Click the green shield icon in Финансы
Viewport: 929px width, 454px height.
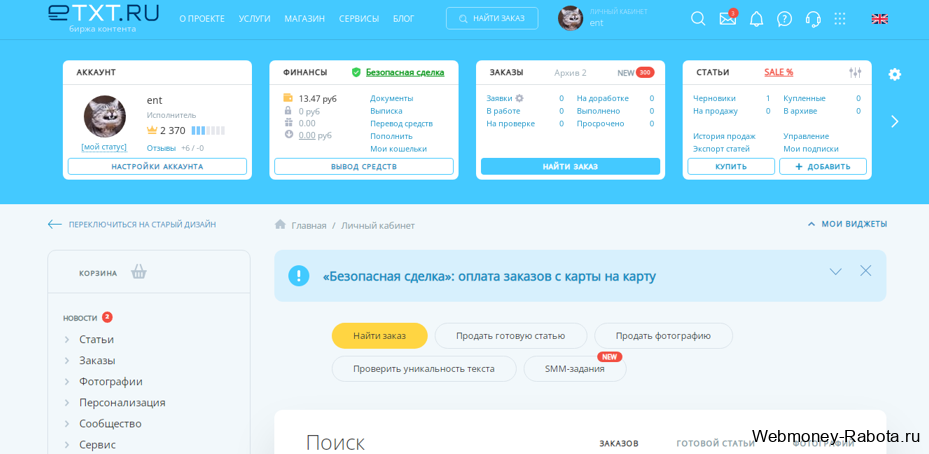point(356,72)
